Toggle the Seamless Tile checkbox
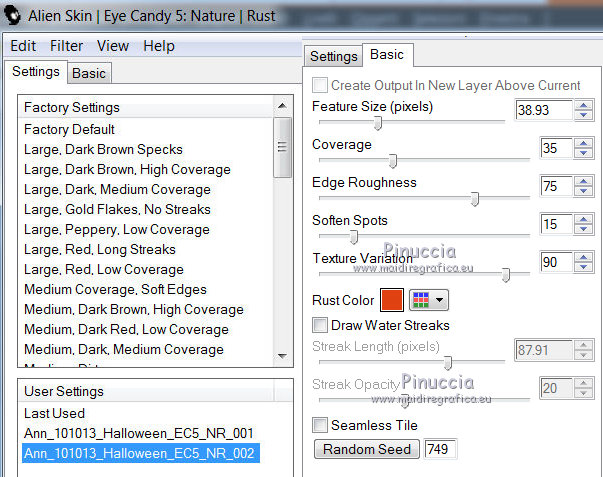The height and width of the screenshot is (477, 603). click(320, 425)
